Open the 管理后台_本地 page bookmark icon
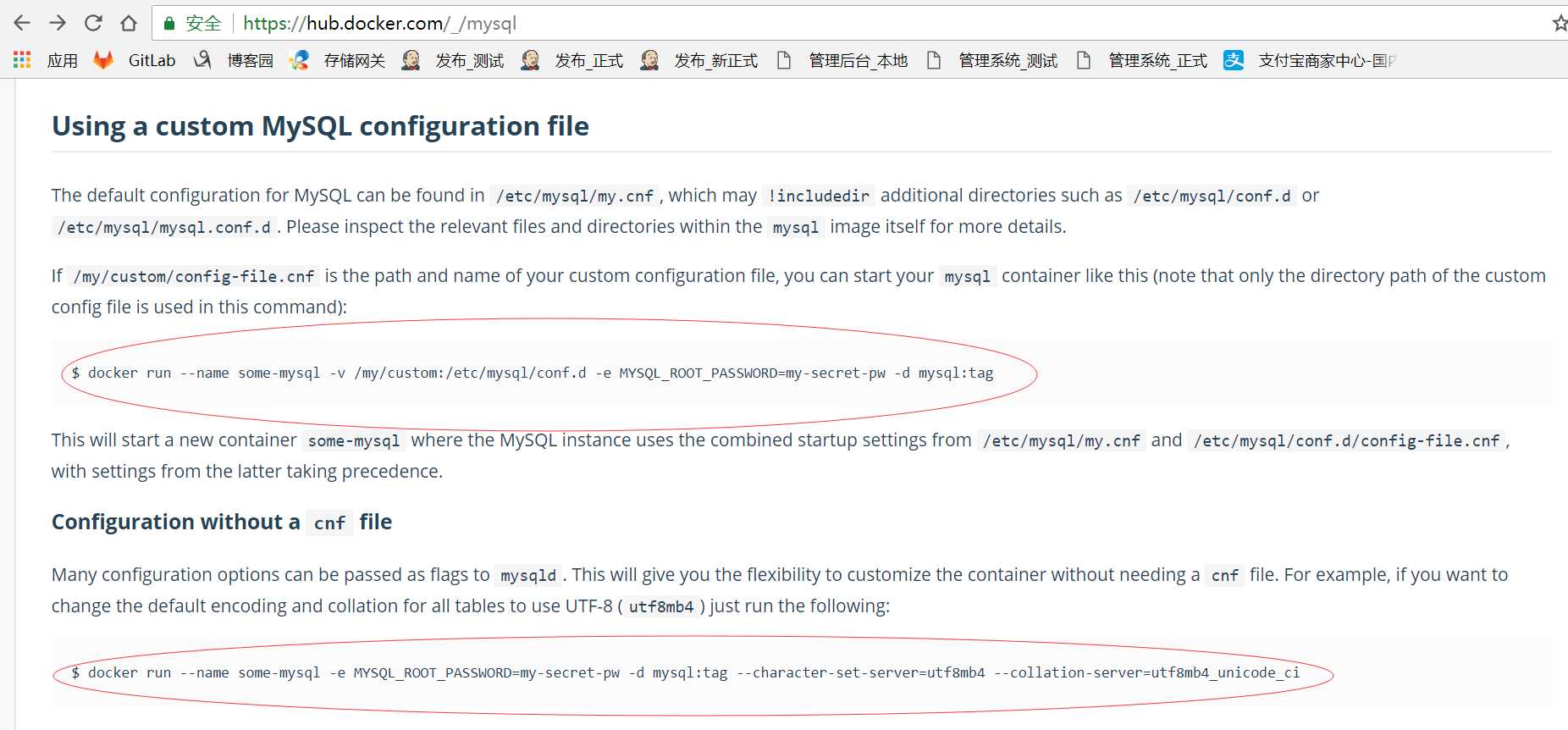 click(784, 60)
